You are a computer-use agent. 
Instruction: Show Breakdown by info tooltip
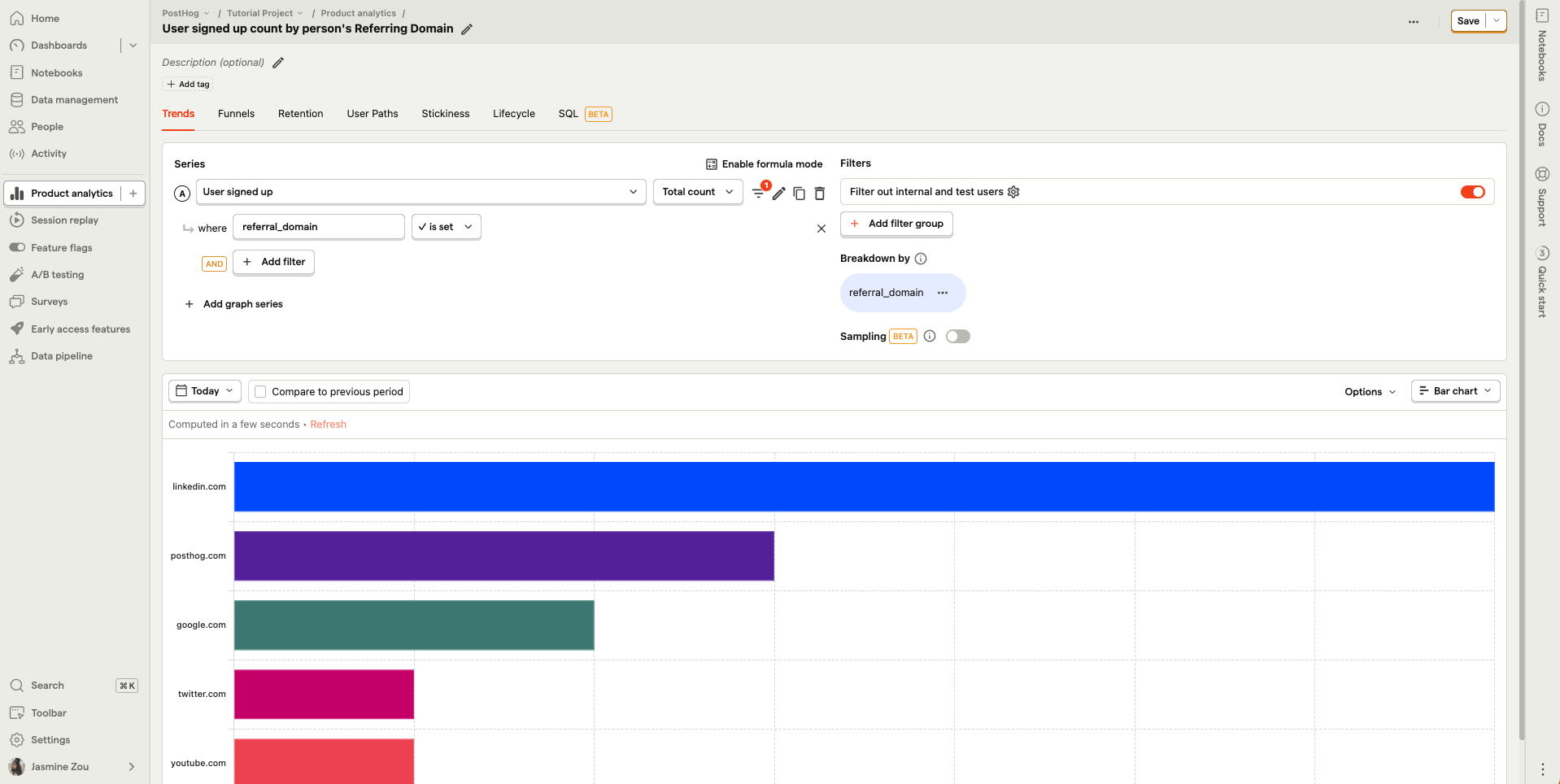(x=921, y=259)
